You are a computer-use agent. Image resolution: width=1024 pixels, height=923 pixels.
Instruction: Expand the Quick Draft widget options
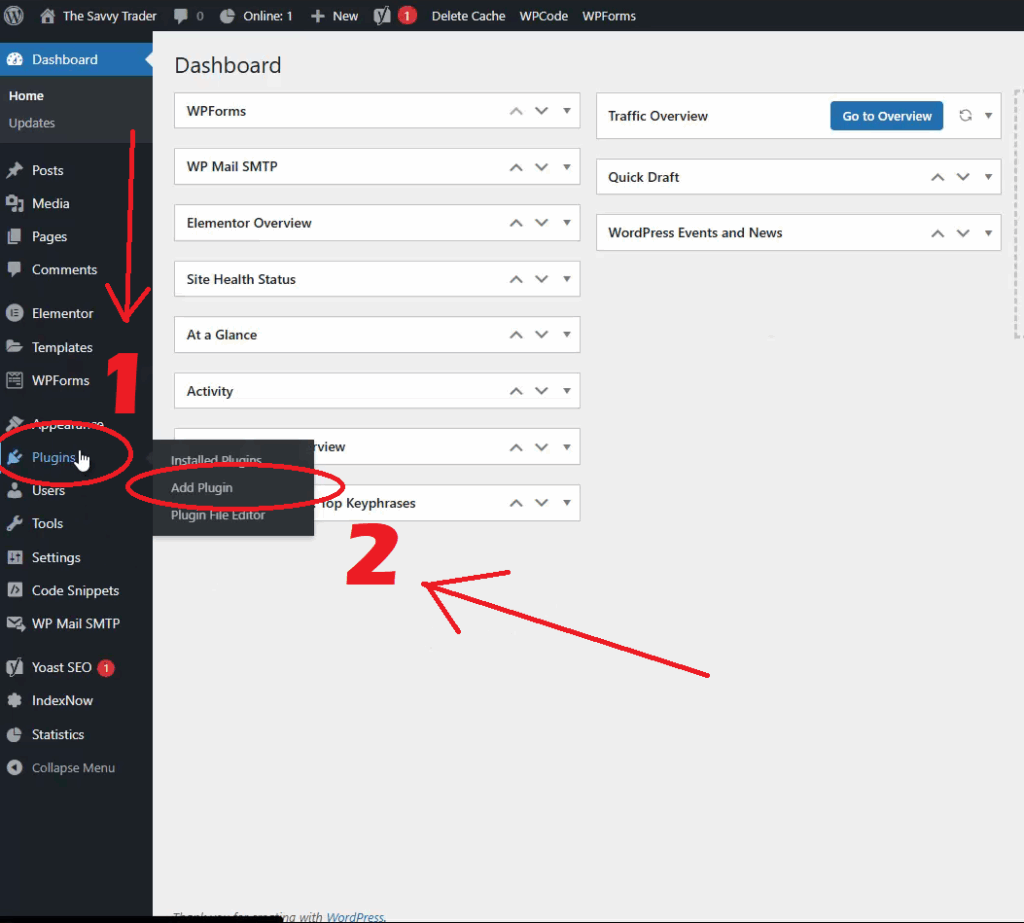click(988, 177)
